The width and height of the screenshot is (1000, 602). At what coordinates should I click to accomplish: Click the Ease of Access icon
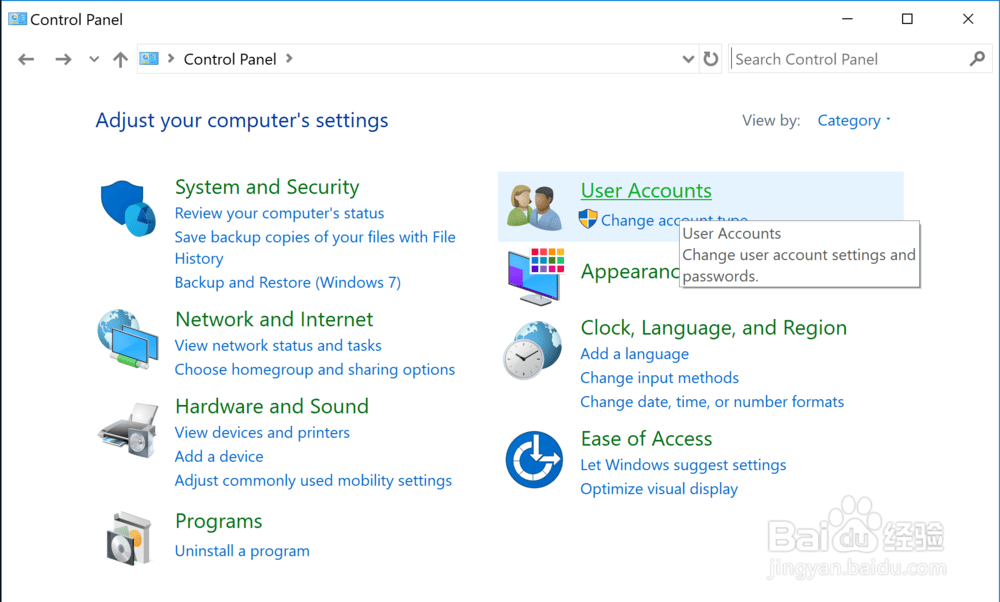tap(534, 460)
